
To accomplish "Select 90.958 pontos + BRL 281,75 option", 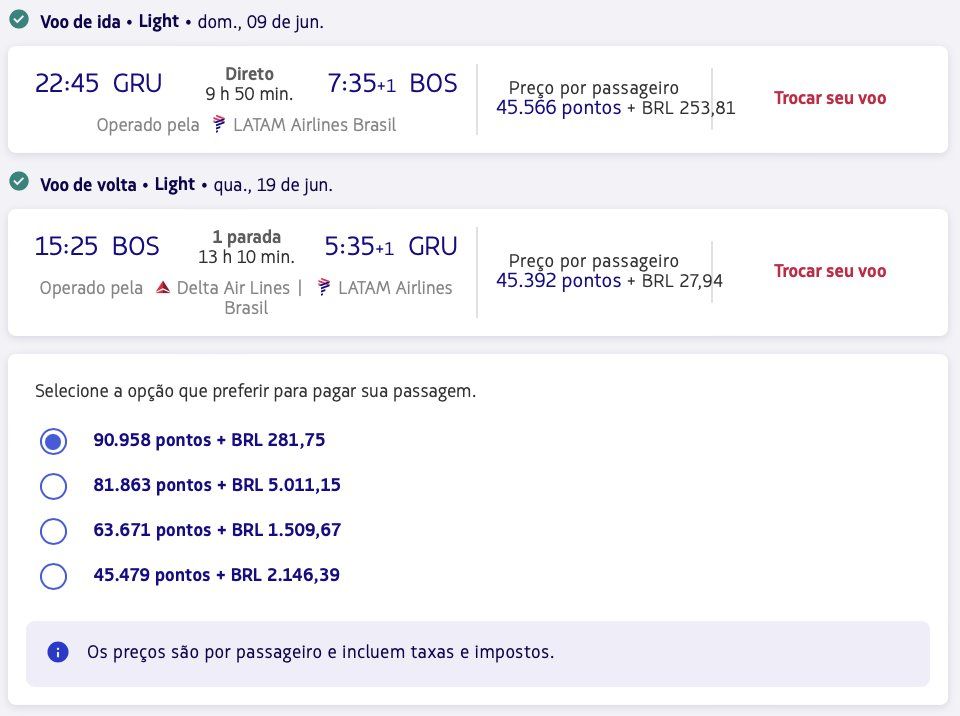I will click(53, 441).
